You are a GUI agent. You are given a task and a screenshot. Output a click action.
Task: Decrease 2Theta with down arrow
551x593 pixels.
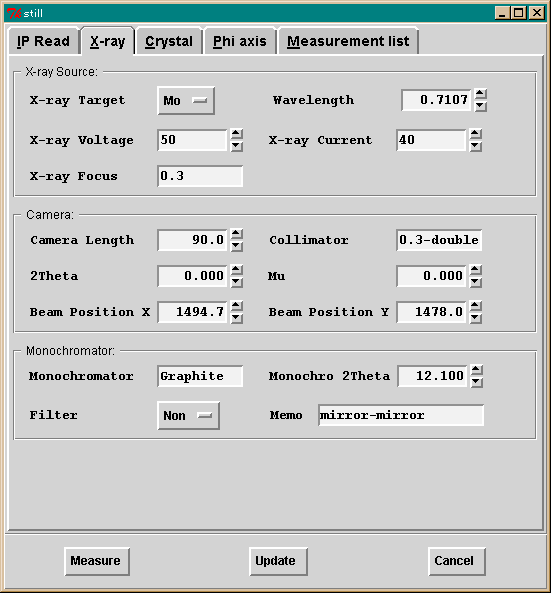click(237, 282)
